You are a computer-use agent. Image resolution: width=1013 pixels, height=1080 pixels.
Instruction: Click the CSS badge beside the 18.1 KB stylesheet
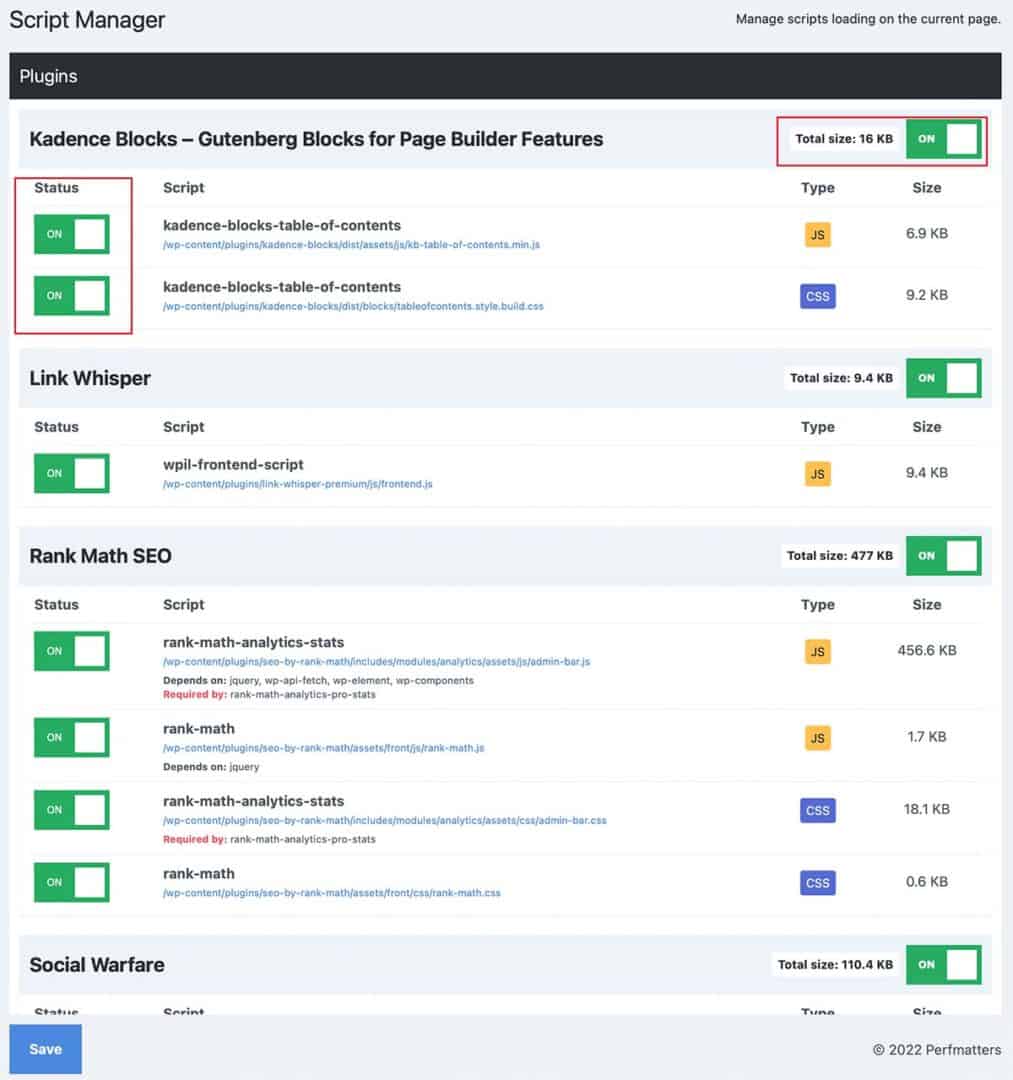tap(817, 811)
